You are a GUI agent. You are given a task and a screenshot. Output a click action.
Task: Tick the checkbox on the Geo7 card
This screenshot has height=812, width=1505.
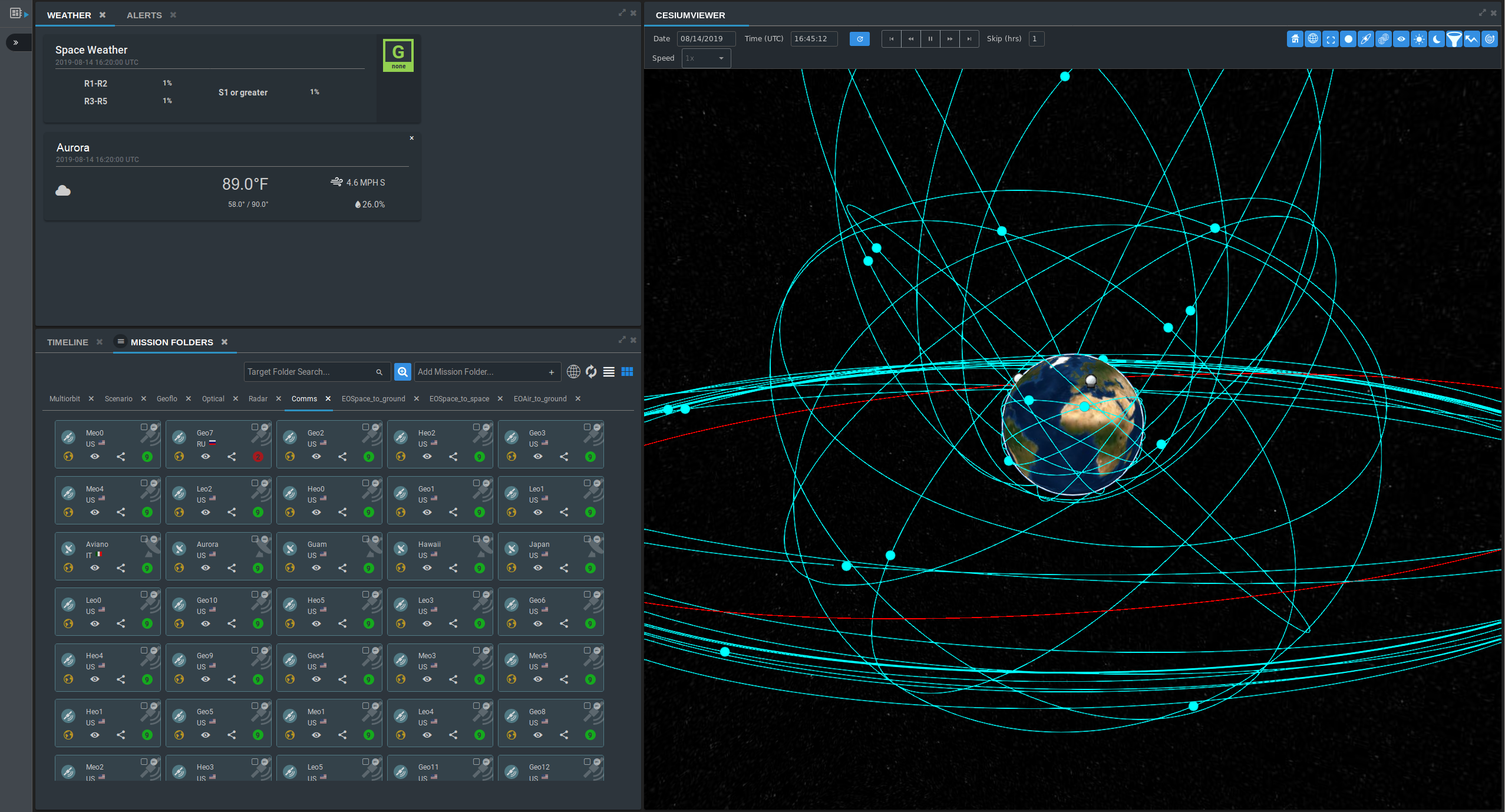255,427
